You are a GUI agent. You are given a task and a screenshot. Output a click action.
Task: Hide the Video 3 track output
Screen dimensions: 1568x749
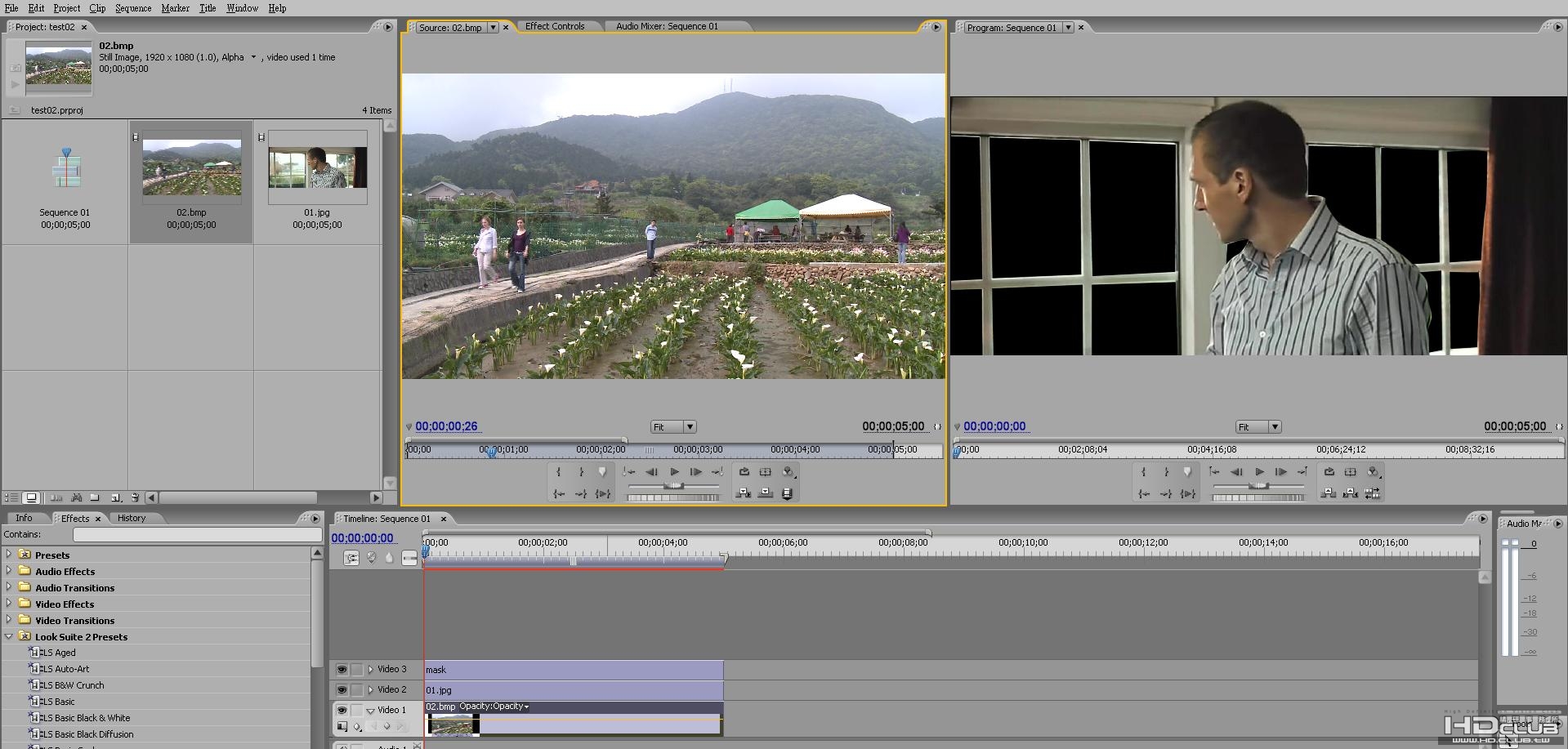[342, 670]
